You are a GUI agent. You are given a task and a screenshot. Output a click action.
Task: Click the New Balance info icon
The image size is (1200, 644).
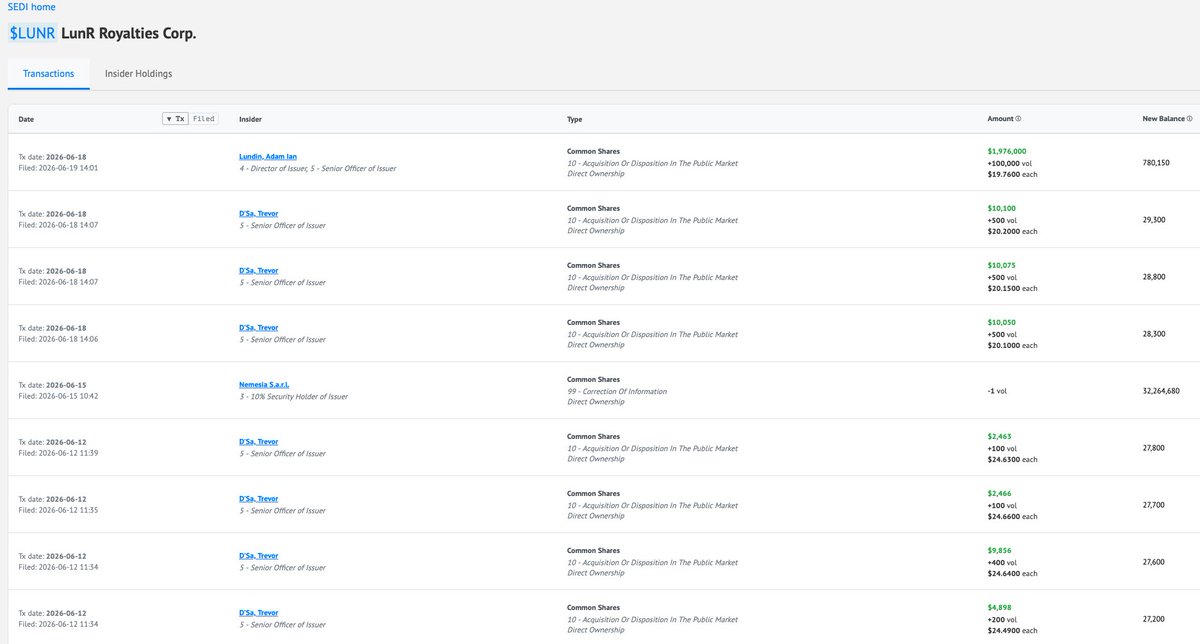click(x=1189, y=119)
